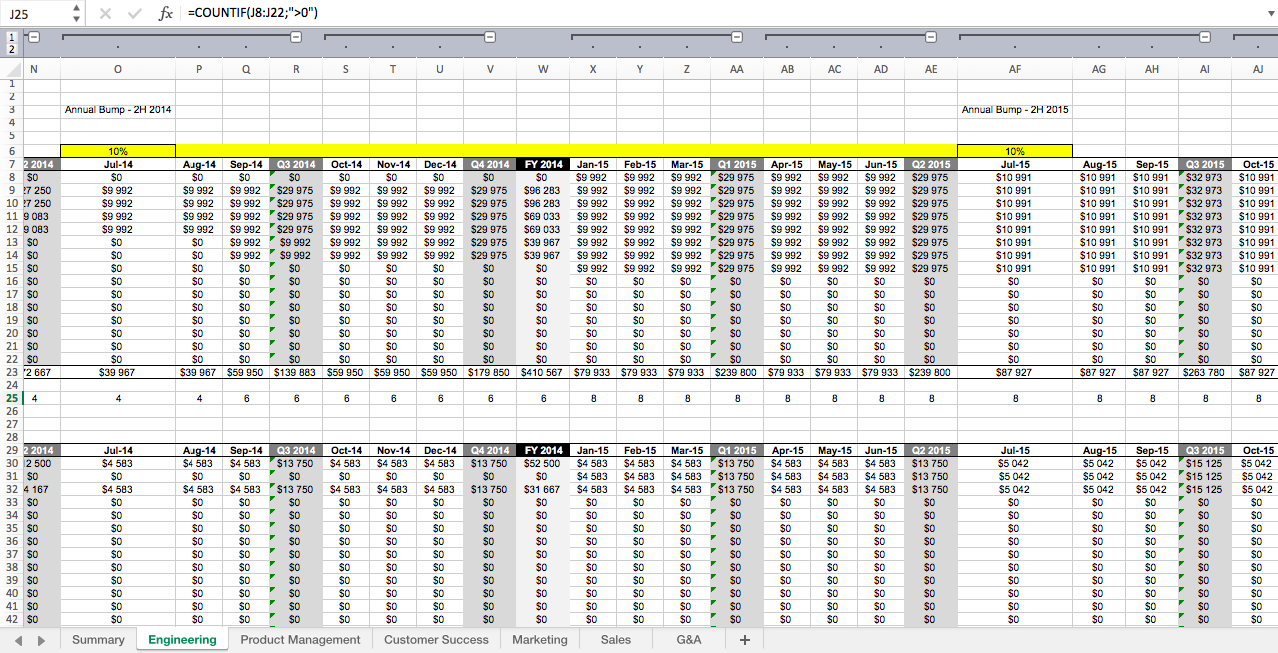
Task: Click the 'Annual Bump - 2H 2015' cell
Action: (1015, 110)
